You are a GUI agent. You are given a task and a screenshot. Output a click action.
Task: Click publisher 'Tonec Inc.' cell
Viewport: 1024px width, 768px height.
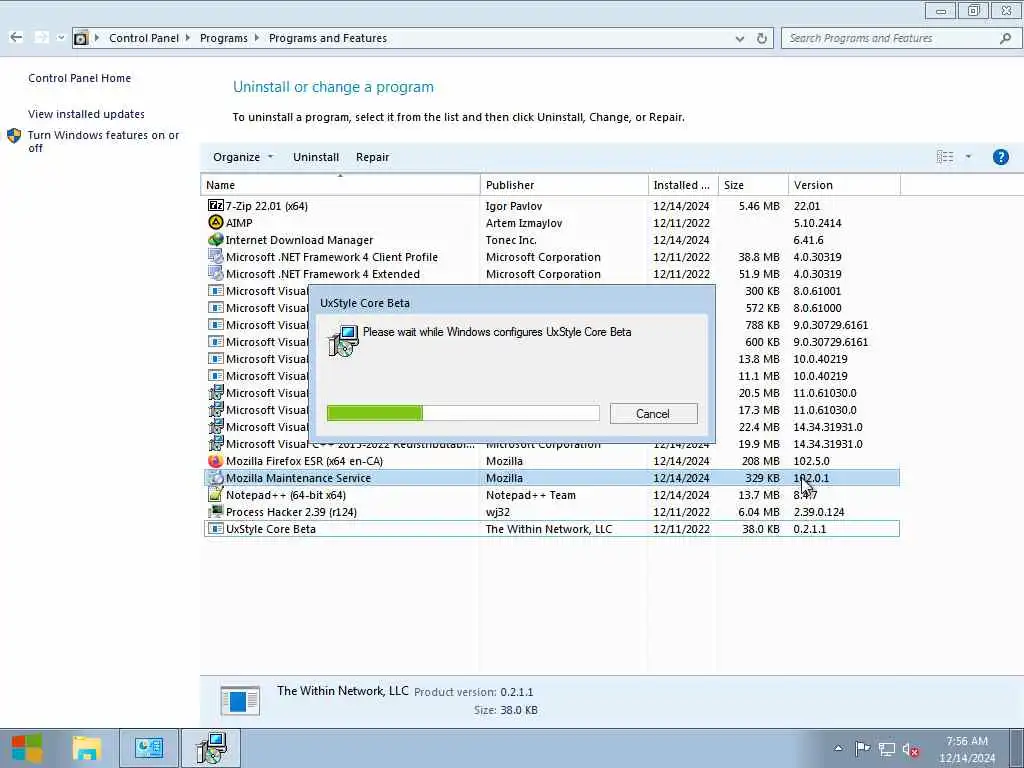pyautogui.click(x=511, y=240)
